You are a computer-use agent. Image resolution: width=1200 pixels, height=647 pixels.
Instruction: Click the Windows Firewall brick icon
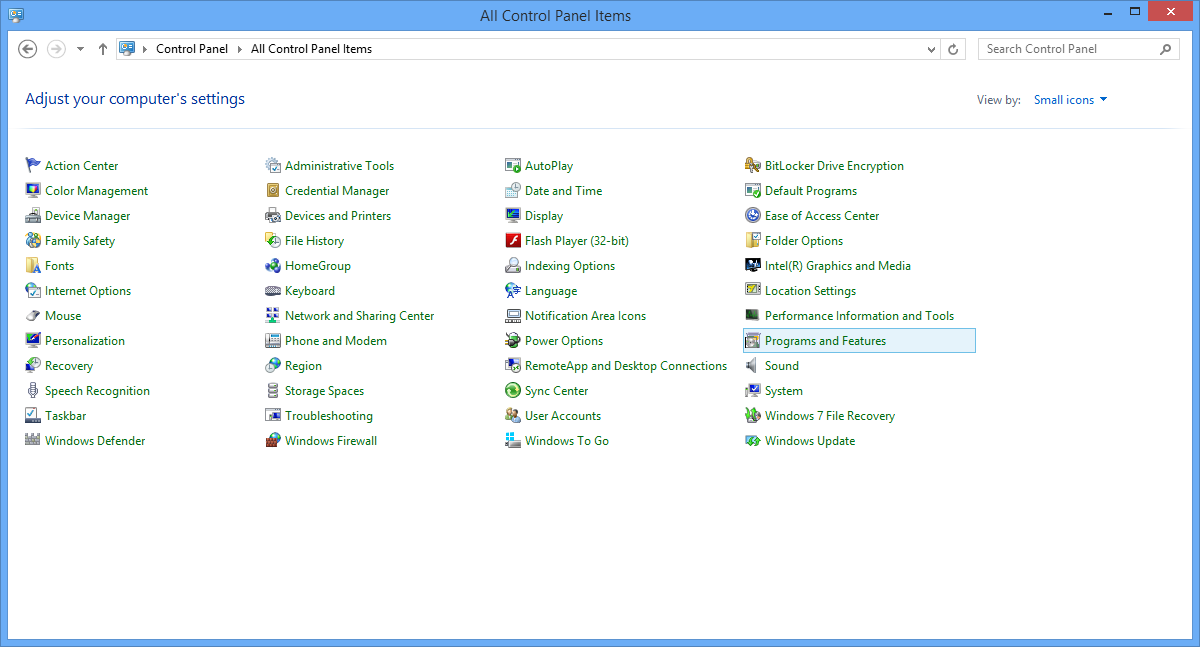coord(273,441)
